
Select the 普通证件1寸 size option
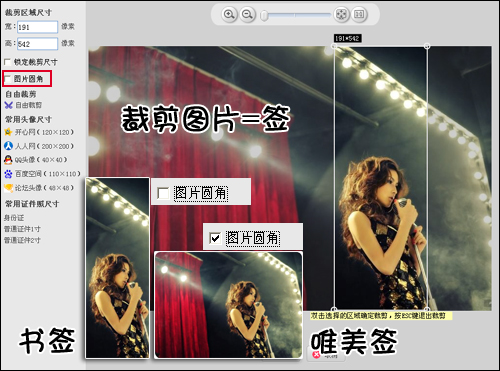[x=22, y=229]
